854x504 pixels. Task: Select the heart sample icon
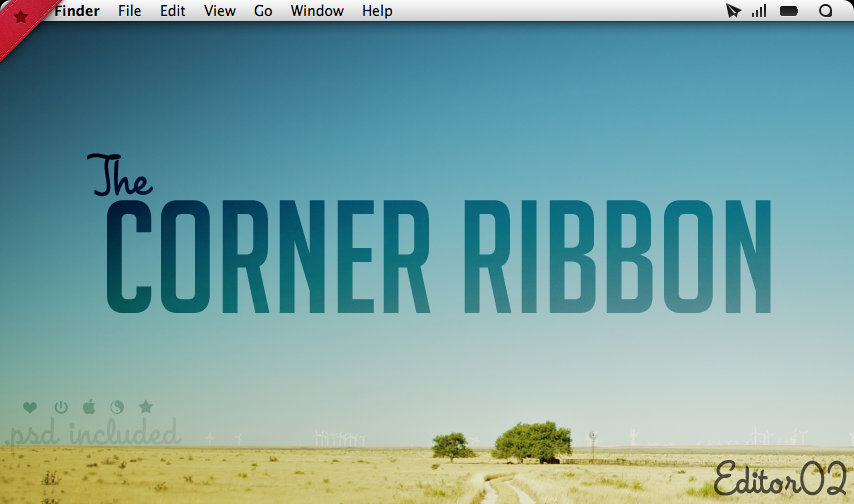[30, 407]
